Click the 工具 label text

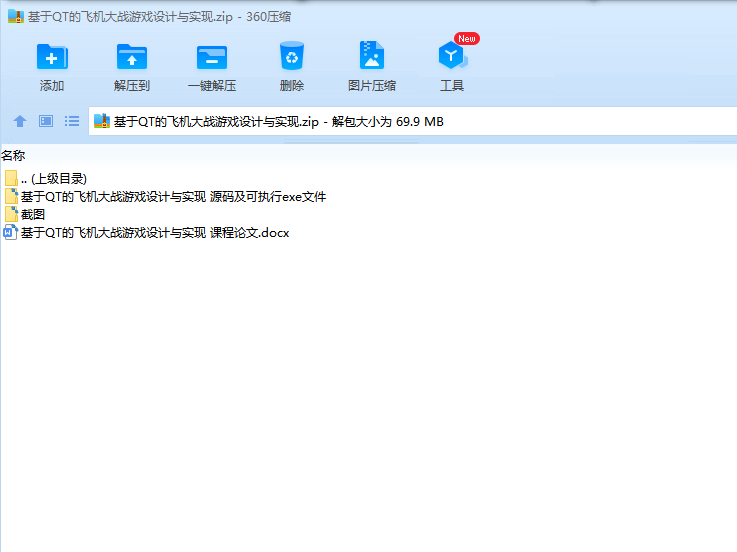point(452,86)
